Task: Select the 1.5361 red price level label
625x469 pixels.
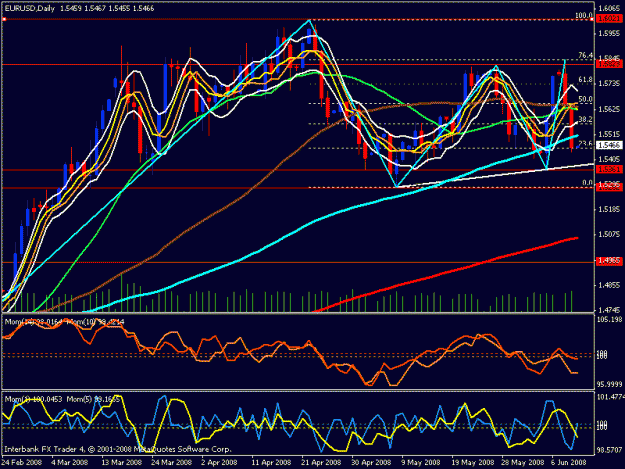Action: (609, 170)
